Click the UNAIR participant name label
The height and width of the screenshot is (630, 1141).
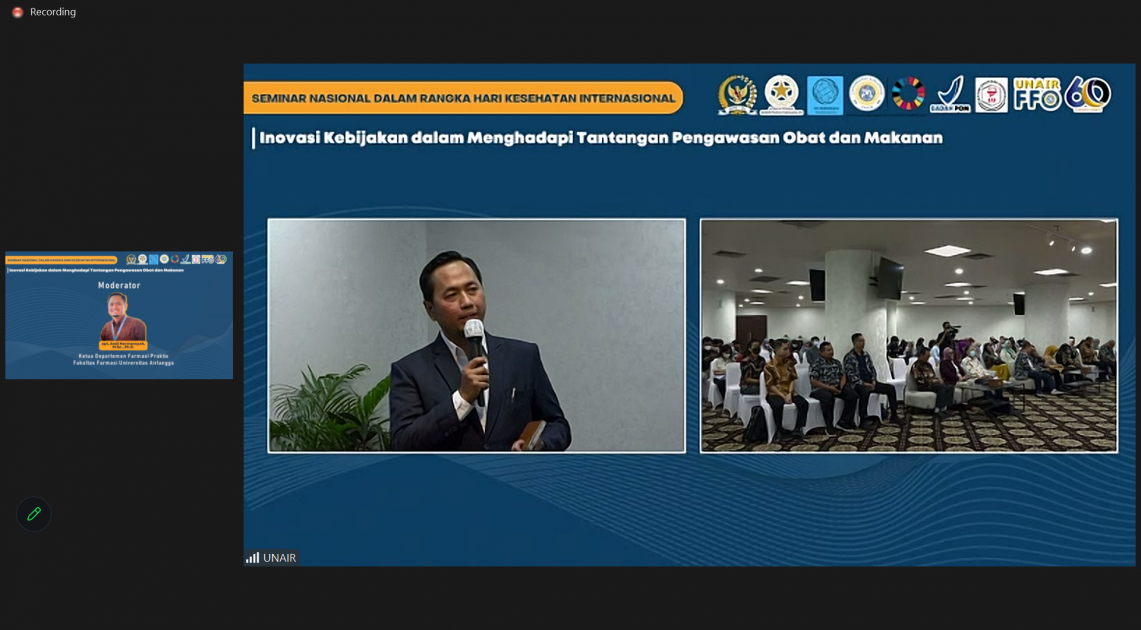coord(280,558)
